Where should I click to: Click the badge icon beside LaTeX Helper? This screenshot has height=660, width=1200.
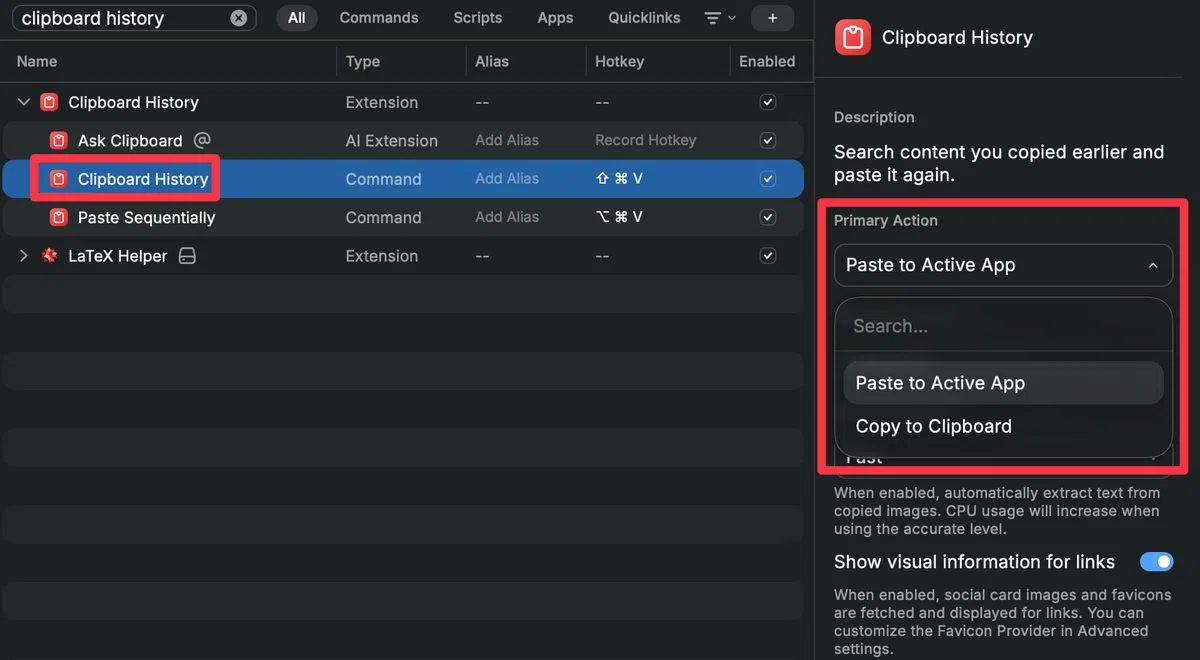(187, 256)
